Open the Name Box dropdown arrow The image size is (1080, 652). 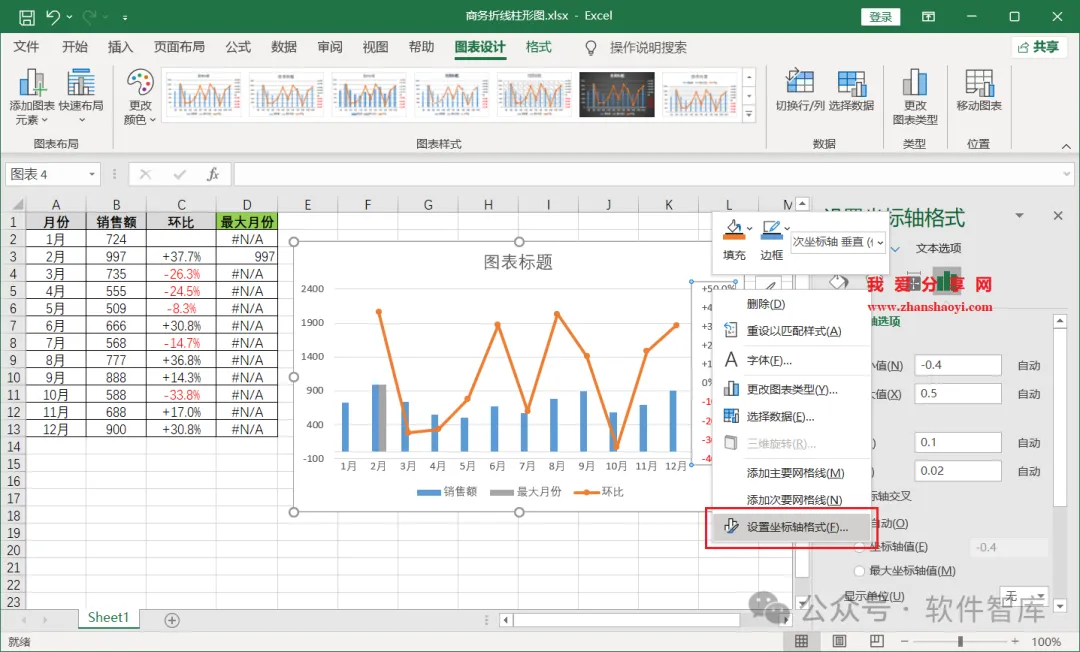click(x=92, y=174)
